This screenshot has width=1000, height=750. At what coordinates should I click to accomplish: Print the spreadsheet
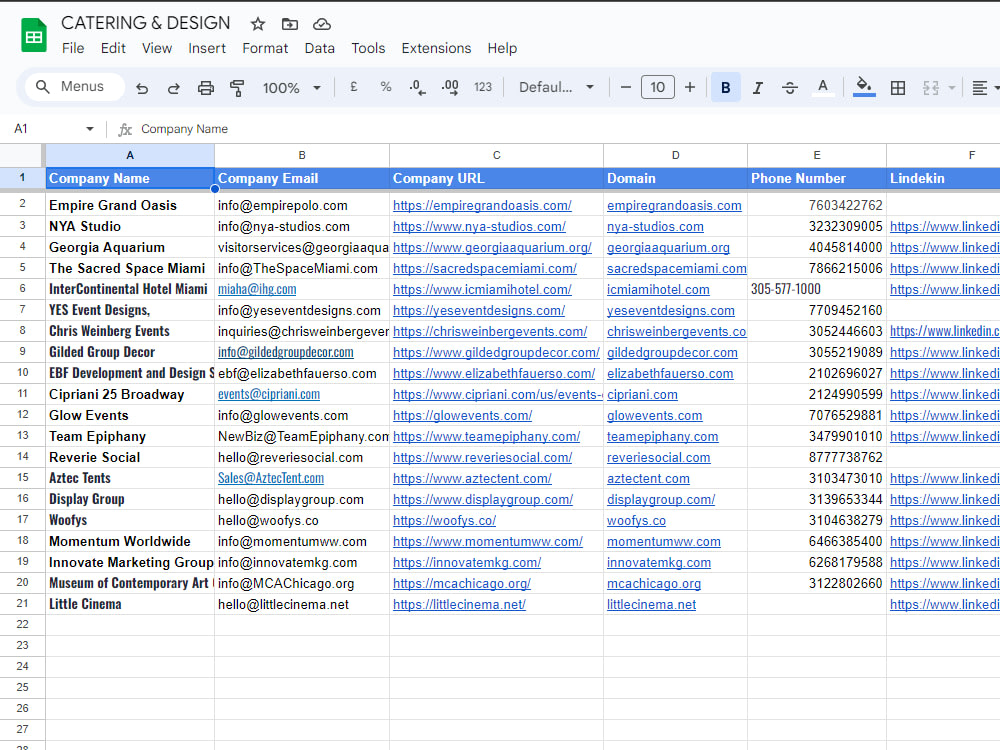pos(205,87)
